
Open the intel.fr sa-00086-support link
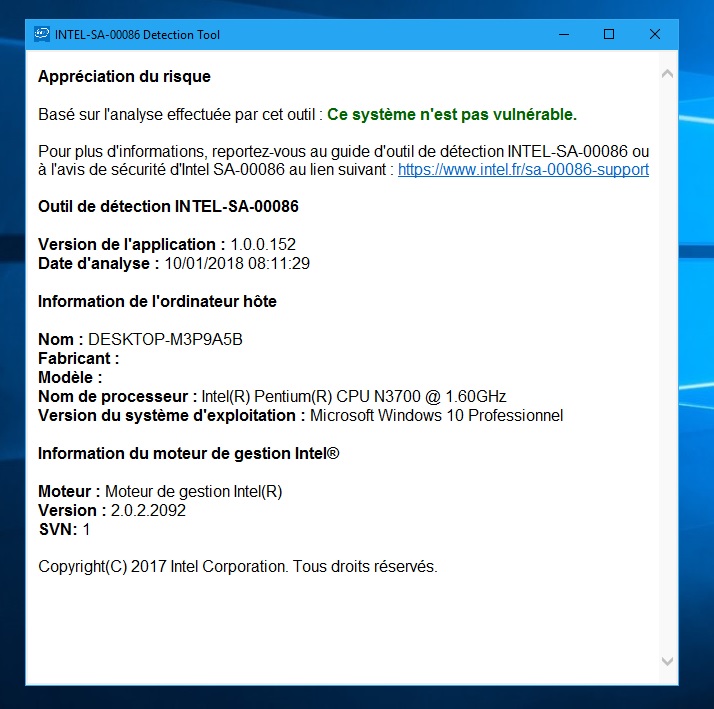[523, 170]
